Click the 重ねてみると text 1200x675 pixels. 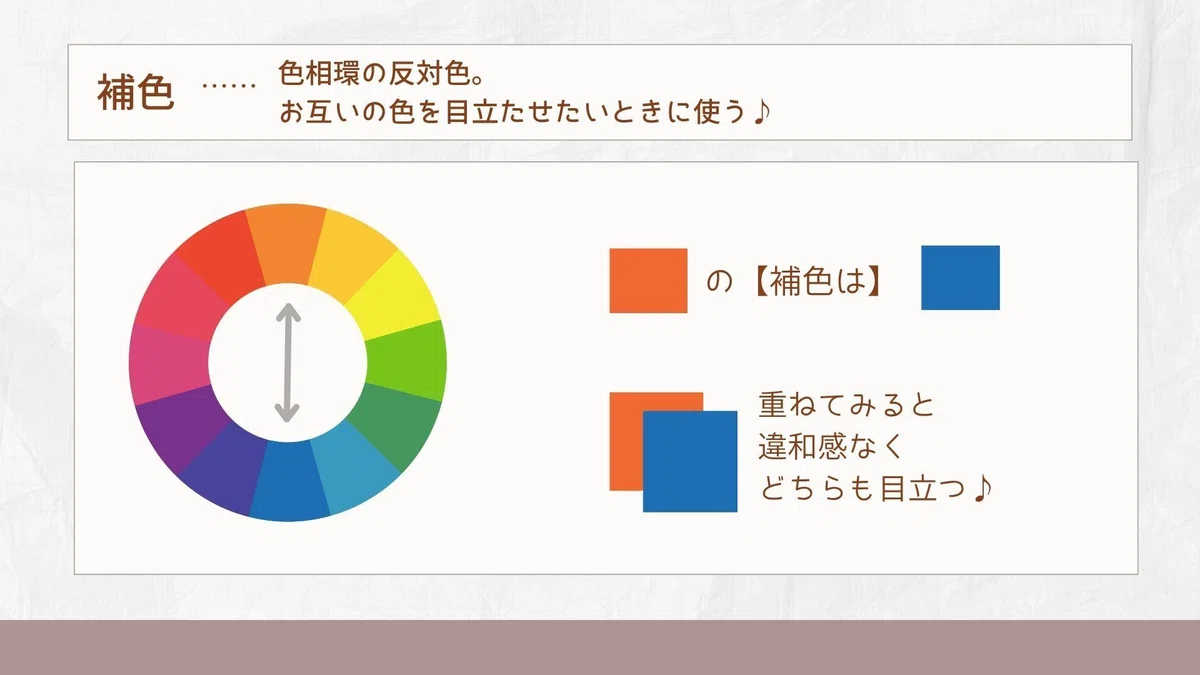(846, 406)
